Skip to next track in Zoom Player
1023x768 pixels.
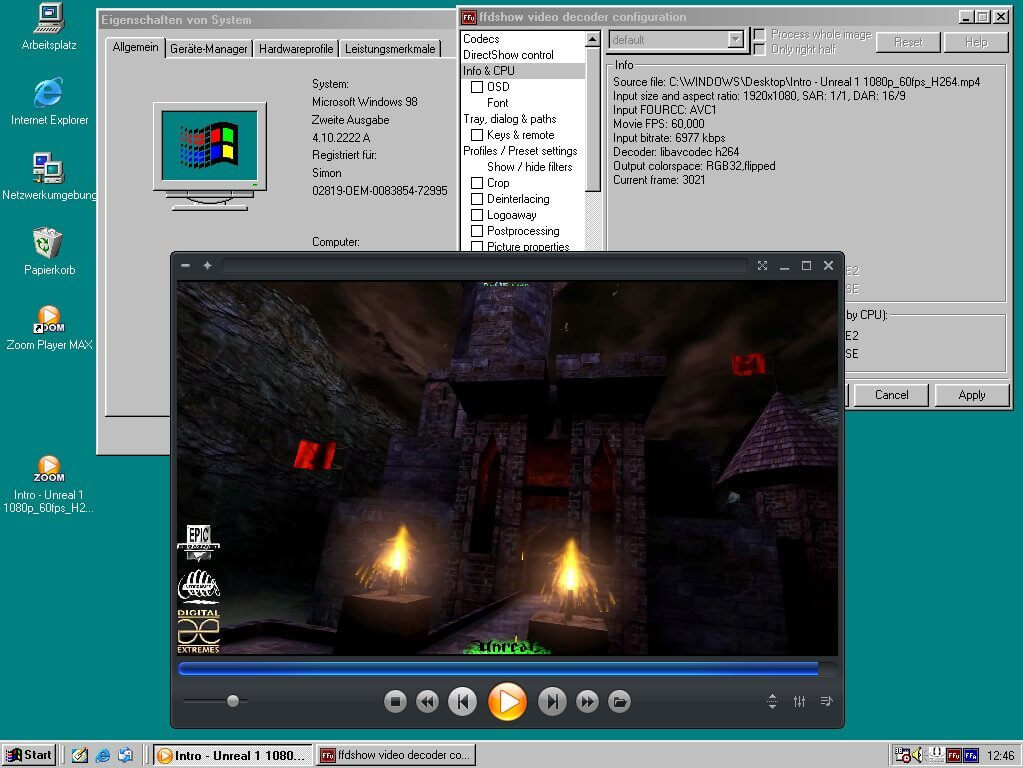coord(552,701)
